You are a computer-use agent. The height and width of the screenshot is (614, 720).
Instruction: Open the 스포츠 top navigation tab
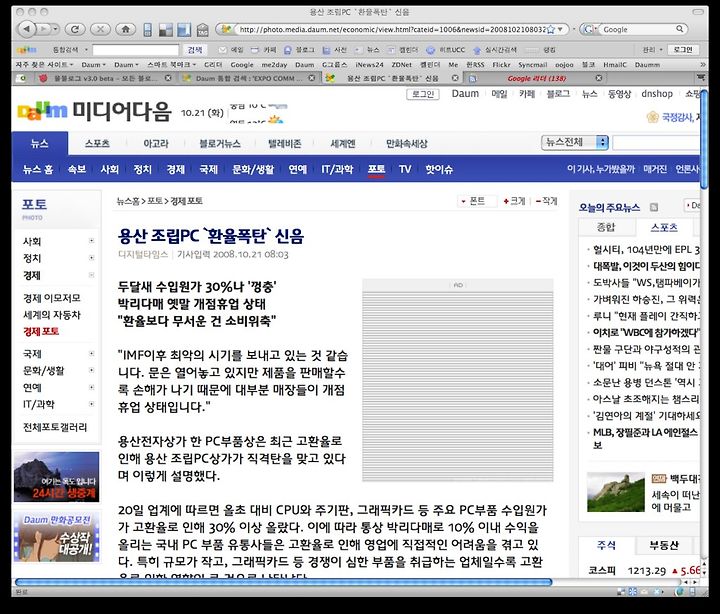[x=97, y=144]
